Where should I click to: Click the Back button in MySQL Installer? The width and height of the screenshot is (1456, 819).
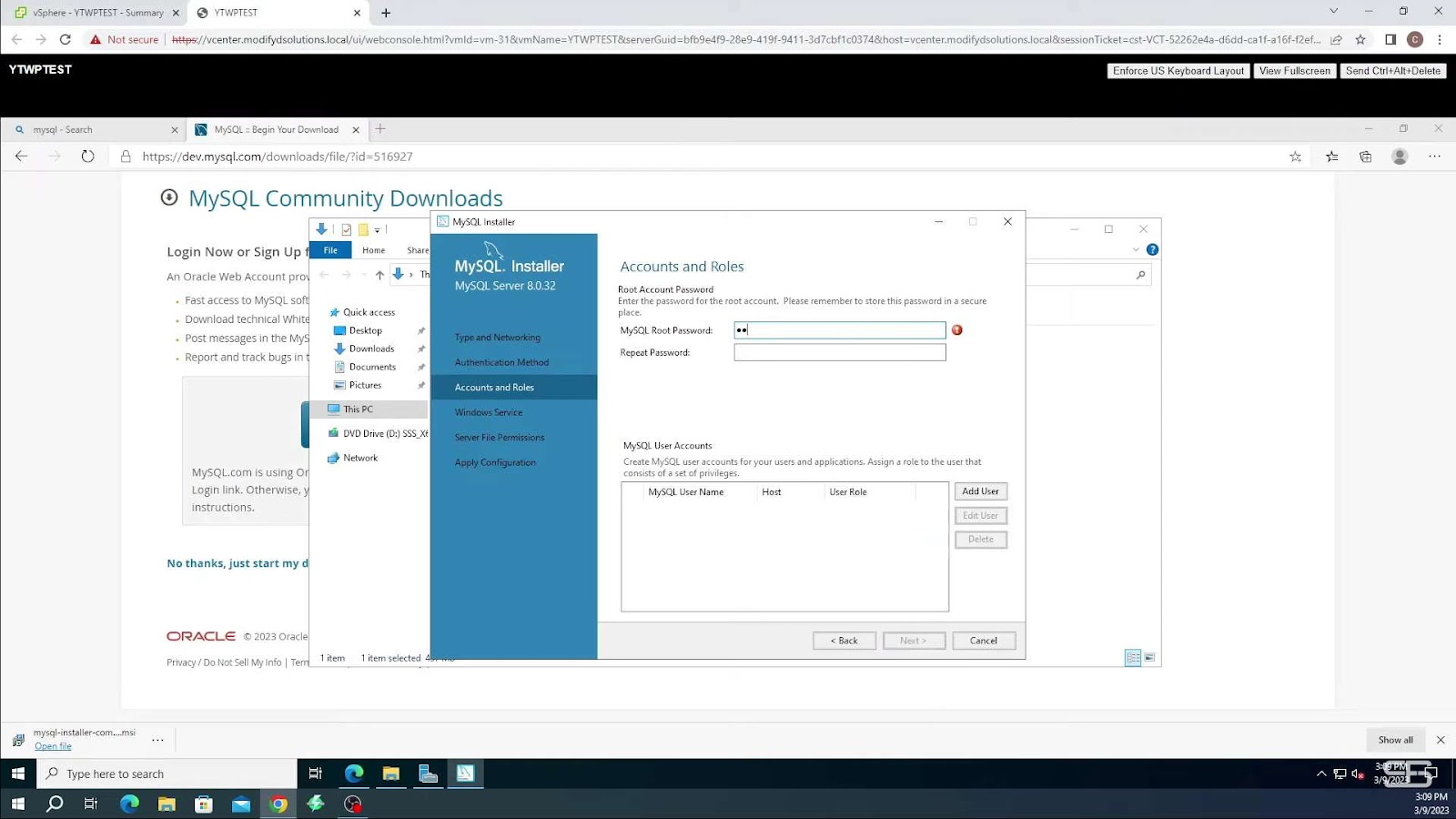[844, 641]
